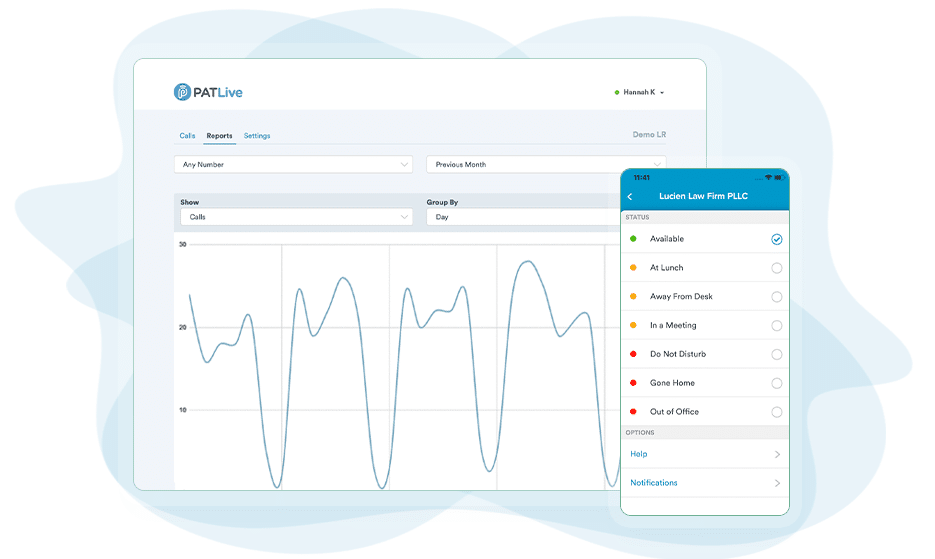Click the red dot next to Do Not Disturb
The width and height of the screenshot is (935, 559).
point(633,354)
